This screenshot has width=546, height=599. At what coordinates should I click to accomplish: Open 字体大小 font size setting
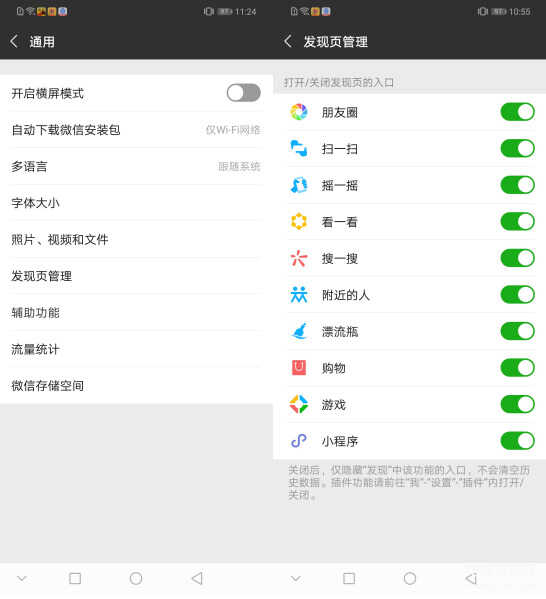point(136,203)
